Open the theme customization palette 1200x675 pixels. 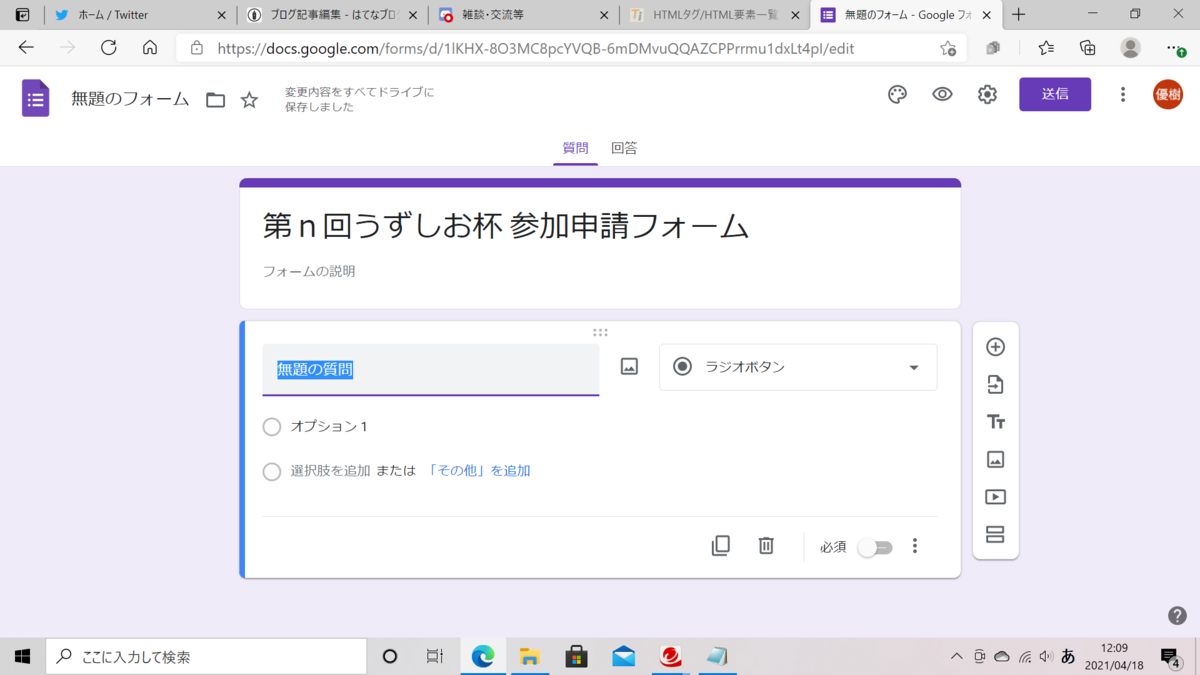pyautogui.click(x=896, y=94)
